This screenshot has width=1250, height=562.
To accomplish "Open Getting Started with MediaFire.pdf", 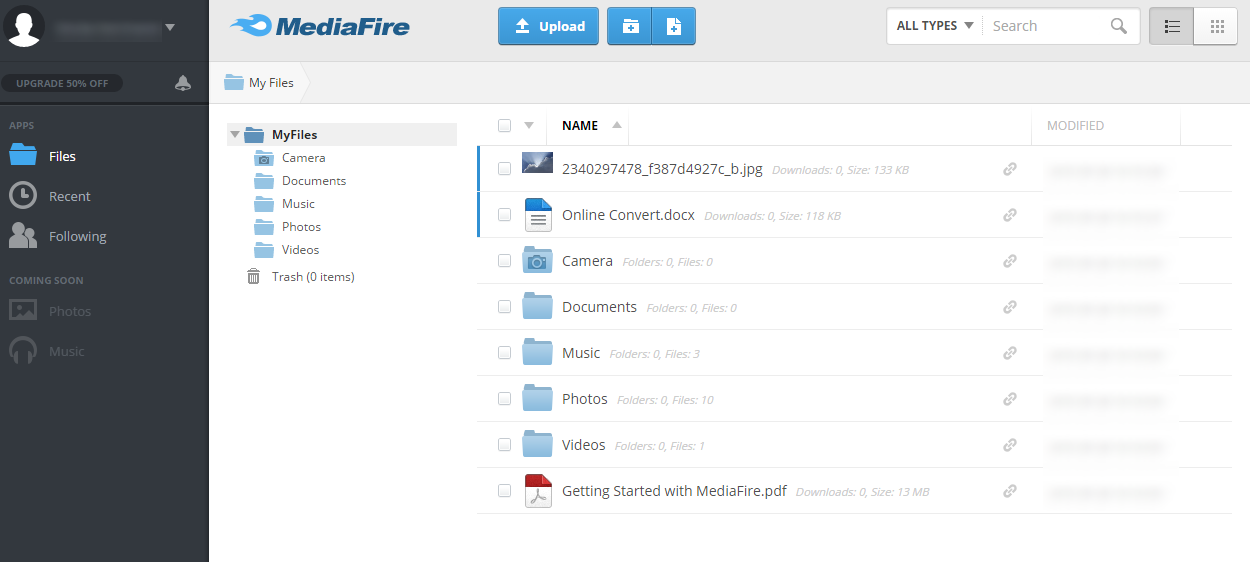I will (x=674, y=491).
